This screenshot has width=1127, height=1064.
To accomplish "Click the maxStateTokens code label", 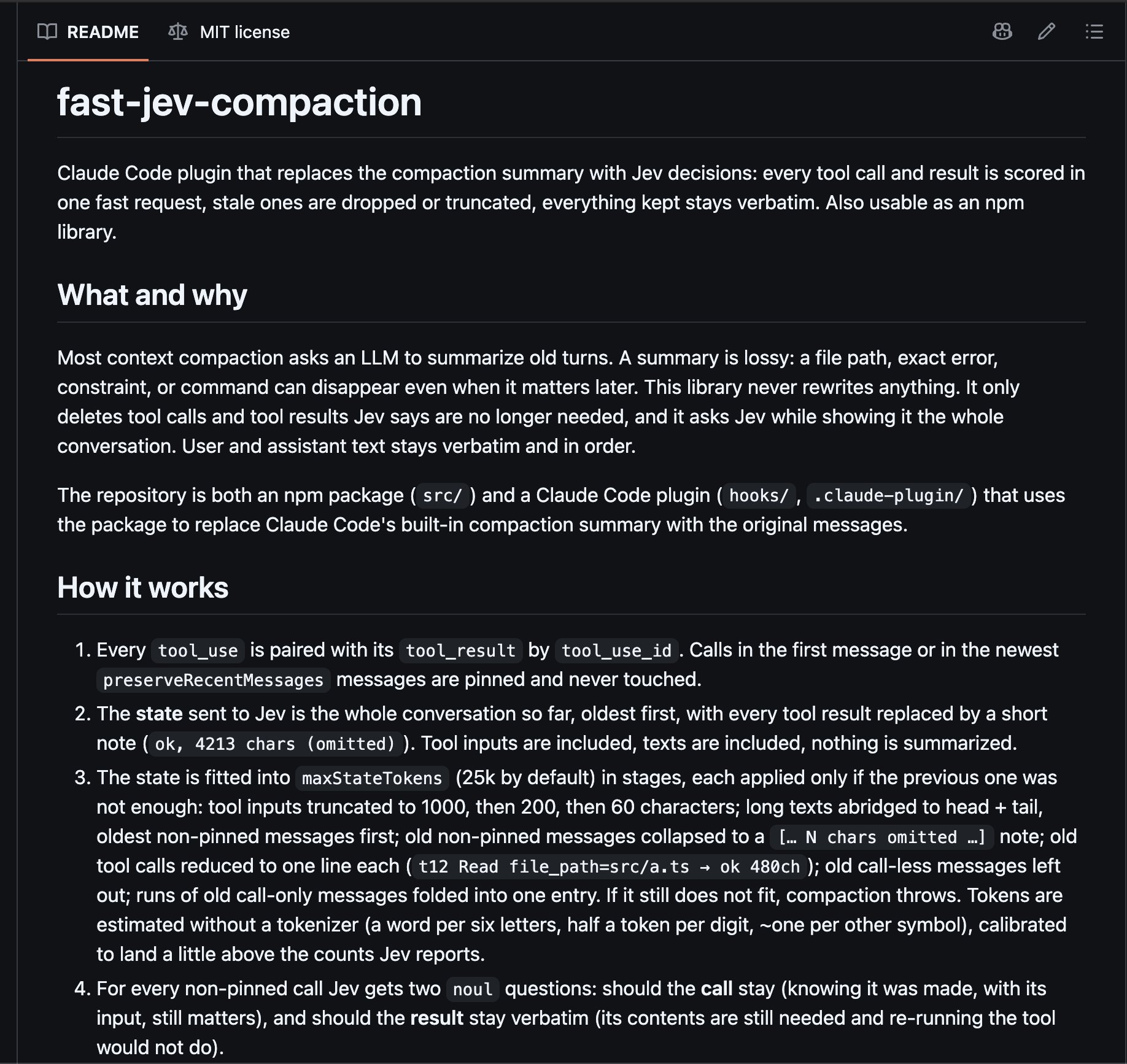I will point(372,778).
